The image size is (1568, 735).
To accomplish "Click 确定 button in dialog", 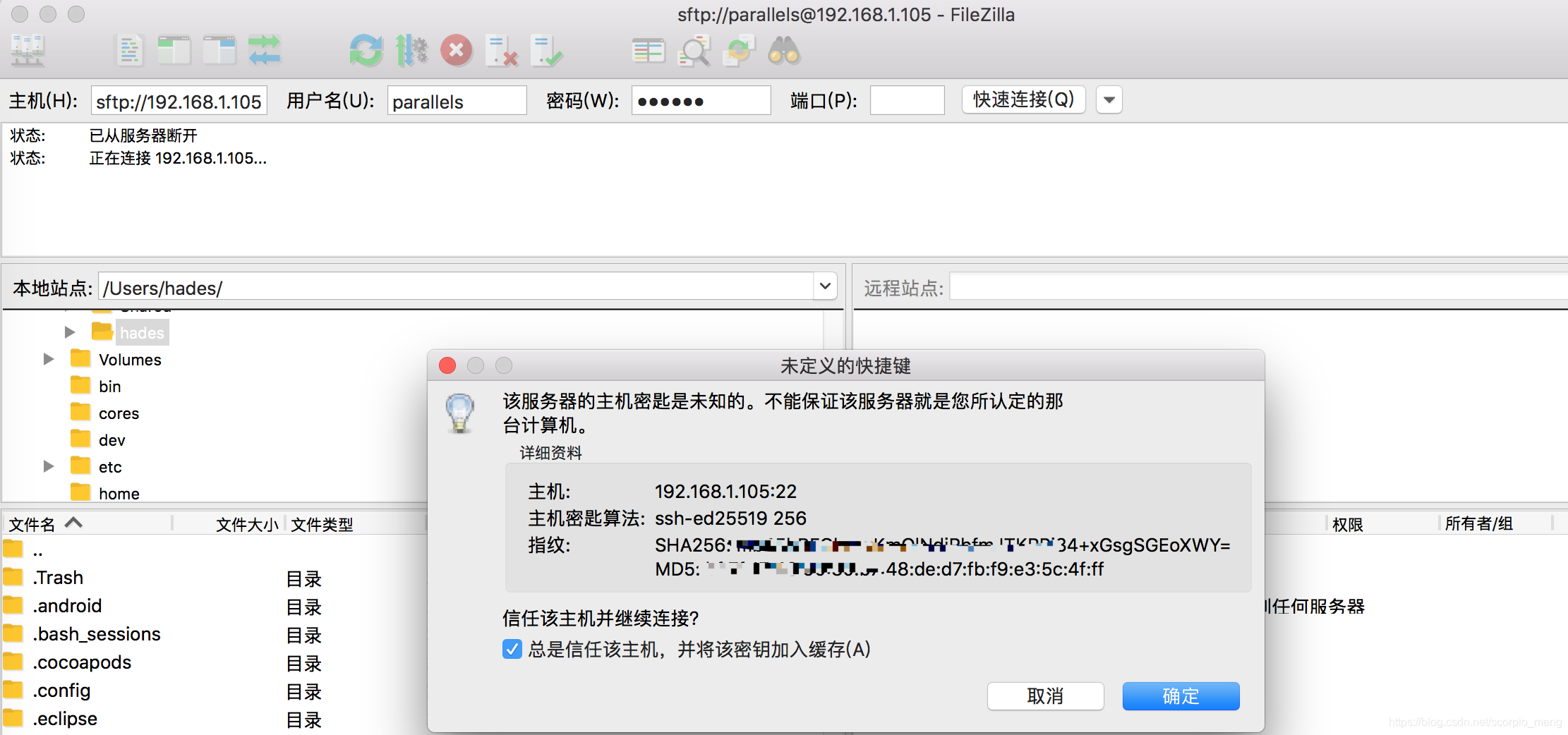I will [x=1181, y=696].
